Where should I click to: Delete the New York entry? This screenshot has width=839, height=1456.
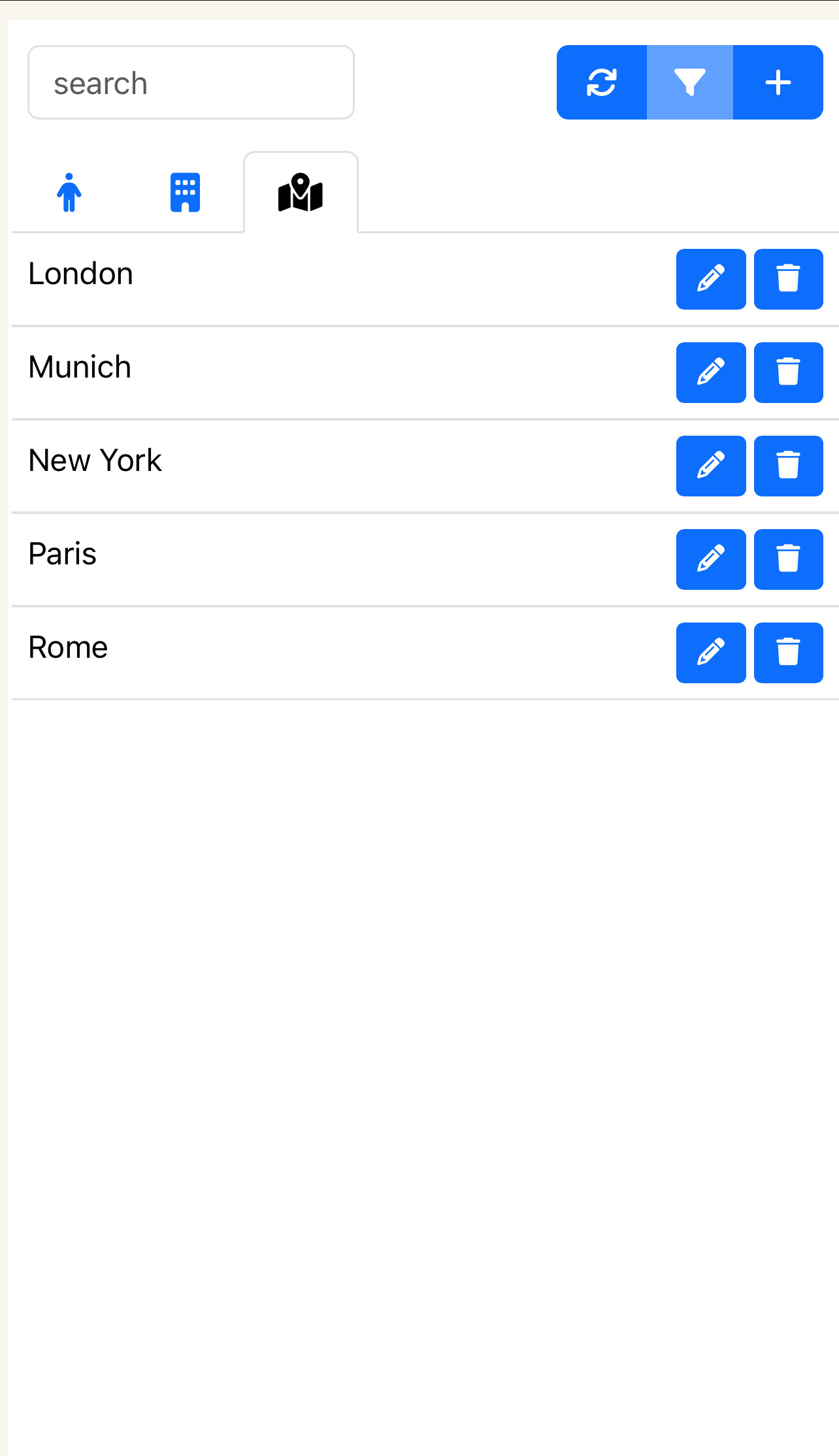point(788,466)
